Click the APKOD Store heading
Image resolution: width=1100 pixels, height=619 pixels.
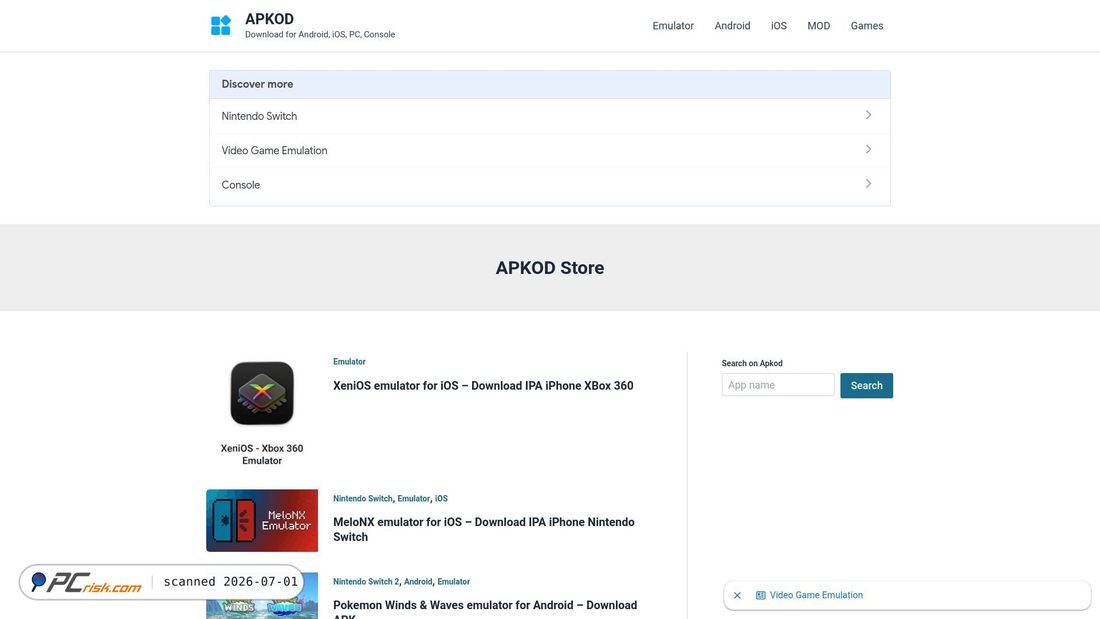(x=549, y=267)
